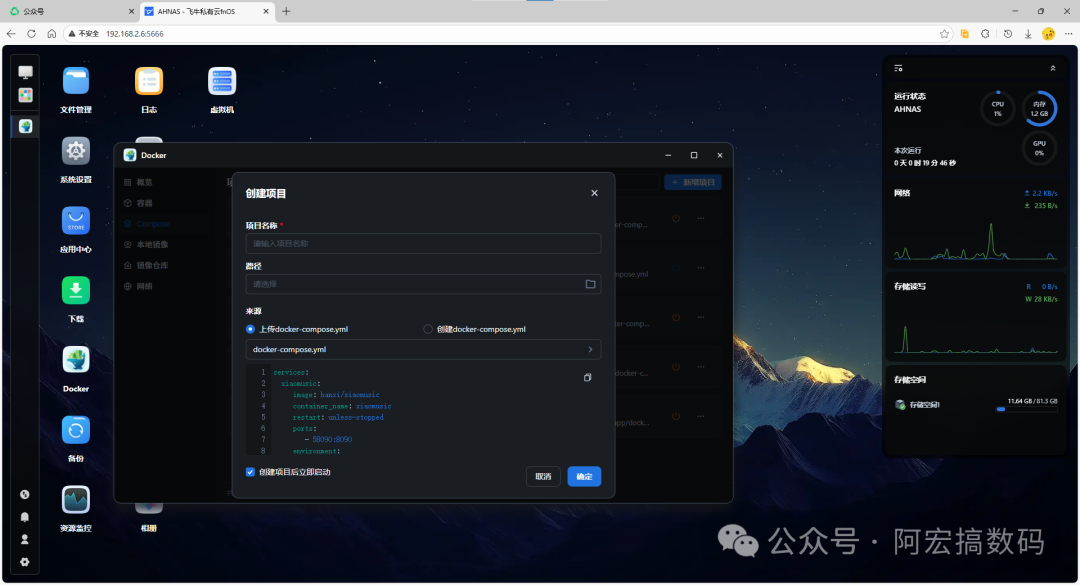Click the 确定 confirm button
The width and height of the screenshot is (1080, 585).
pos(584,477)
